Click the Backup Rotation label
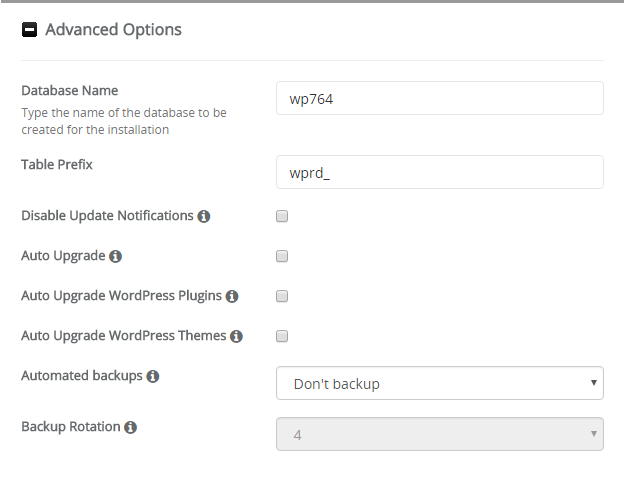626x495 pixels. coord(71,427)
